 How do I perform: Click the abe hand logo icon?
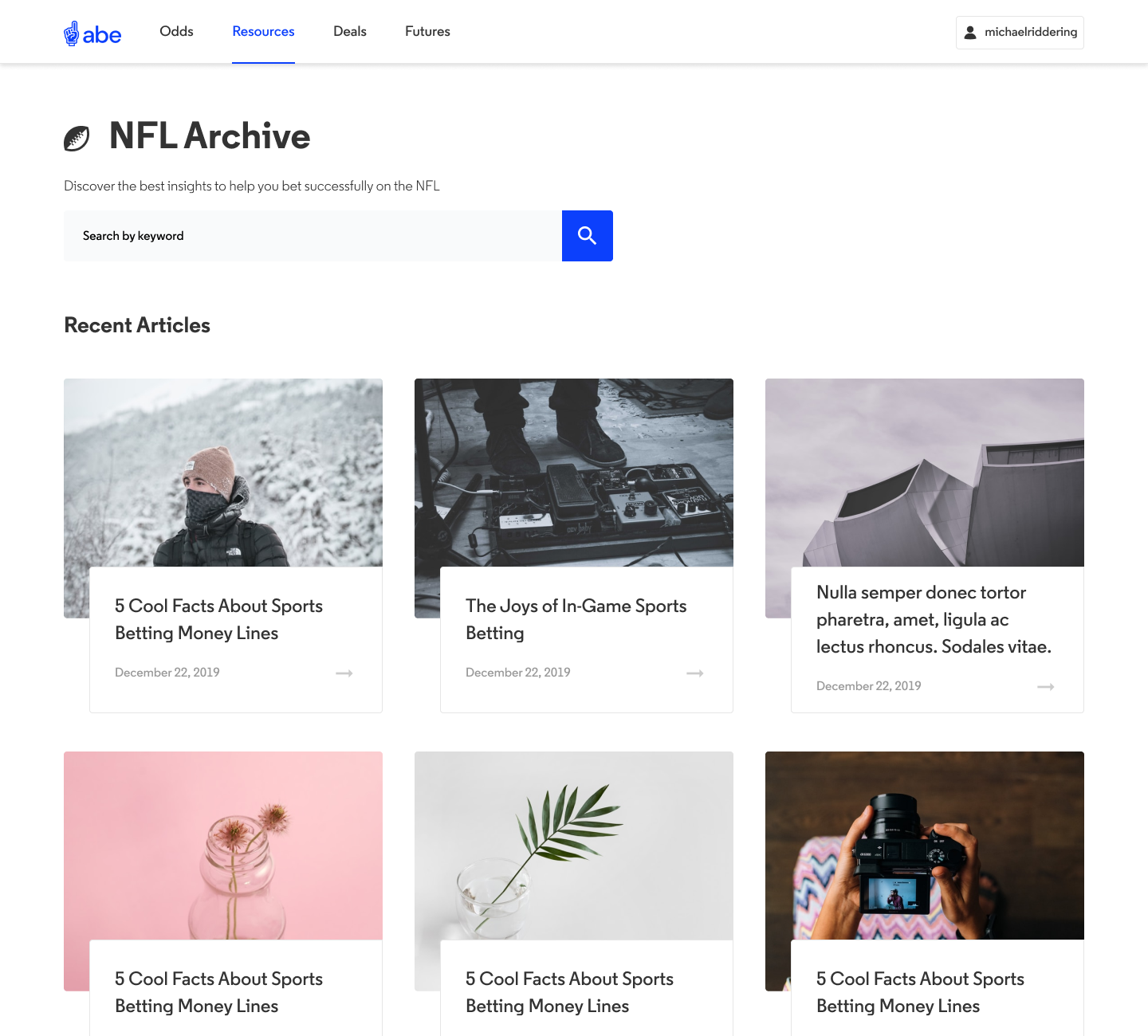click(x=72, y=33)
